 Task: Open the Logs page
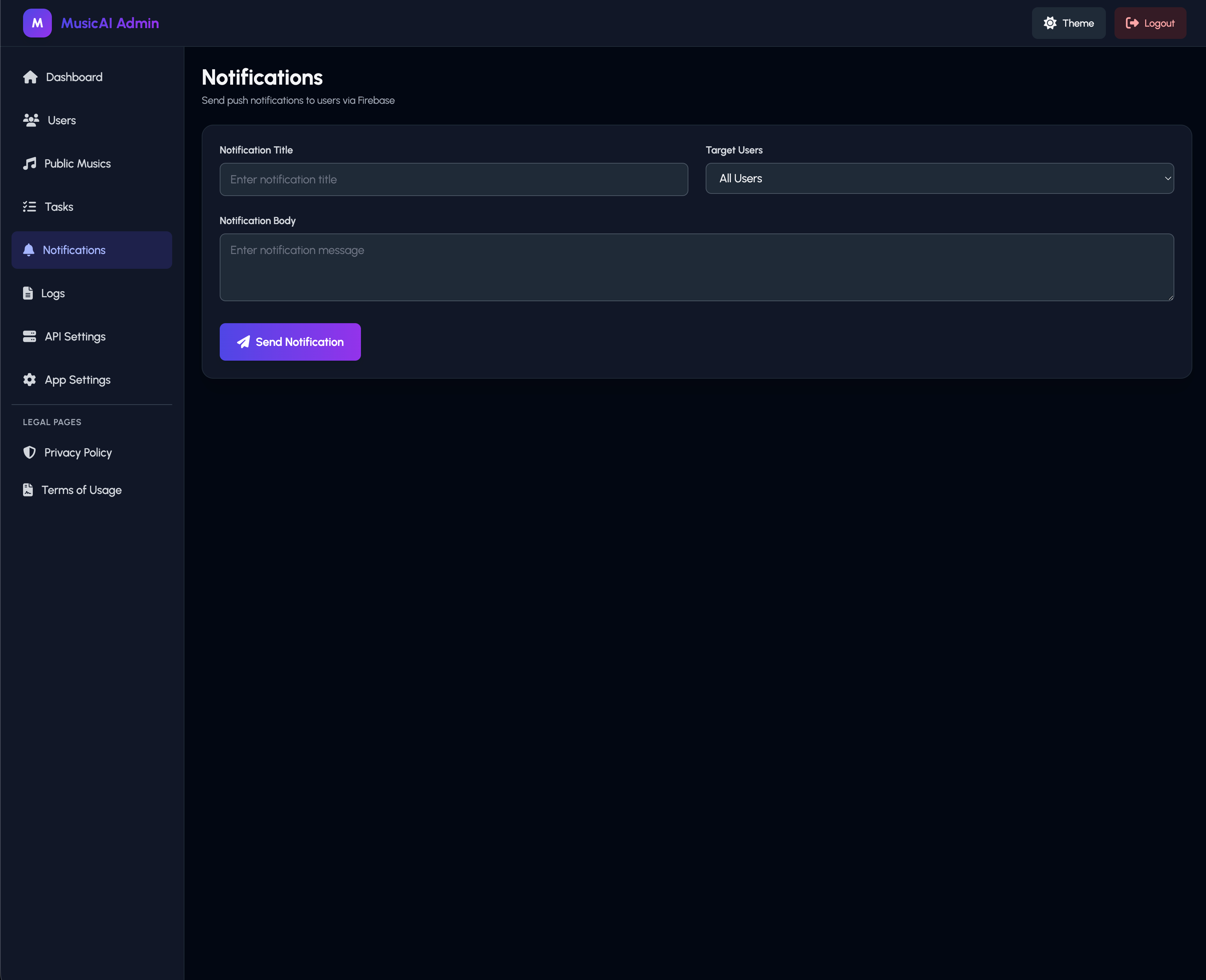click(91, 293)
